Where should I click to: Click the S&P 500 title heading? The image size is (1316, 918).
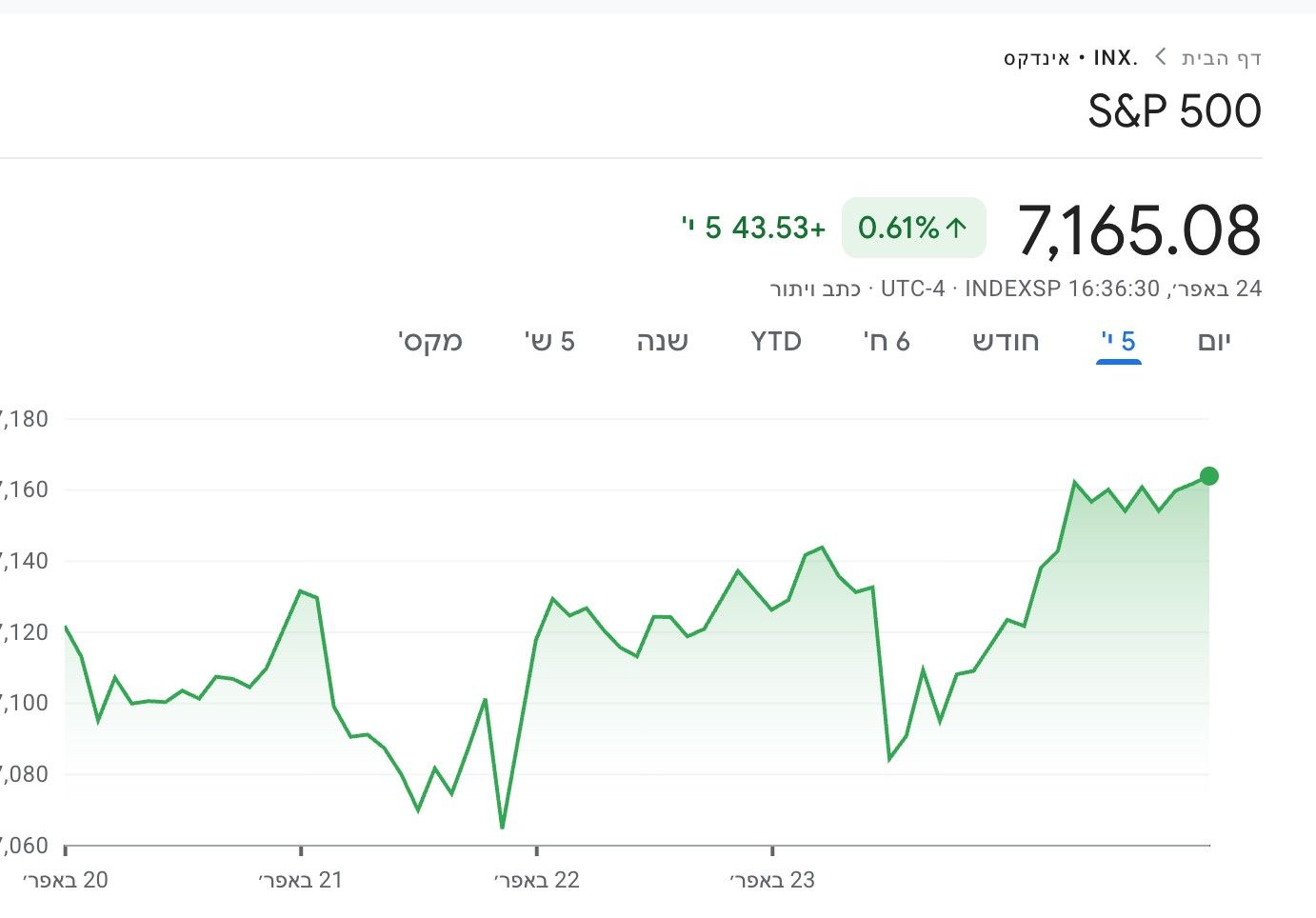pyautogui.click(x=1174, y=111)
